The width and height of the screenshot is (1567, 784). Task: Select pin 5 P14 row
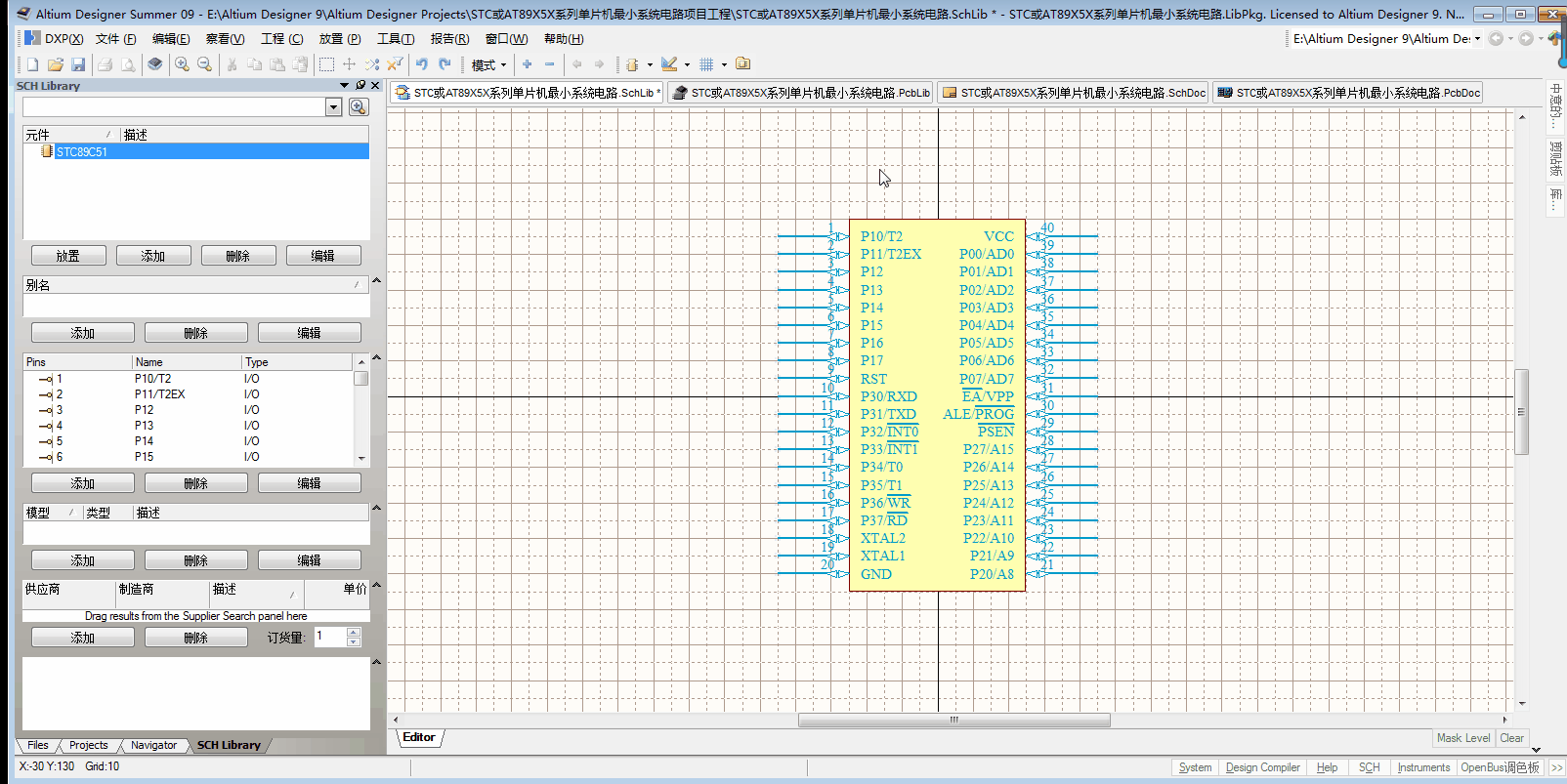[x=189, y=441]
